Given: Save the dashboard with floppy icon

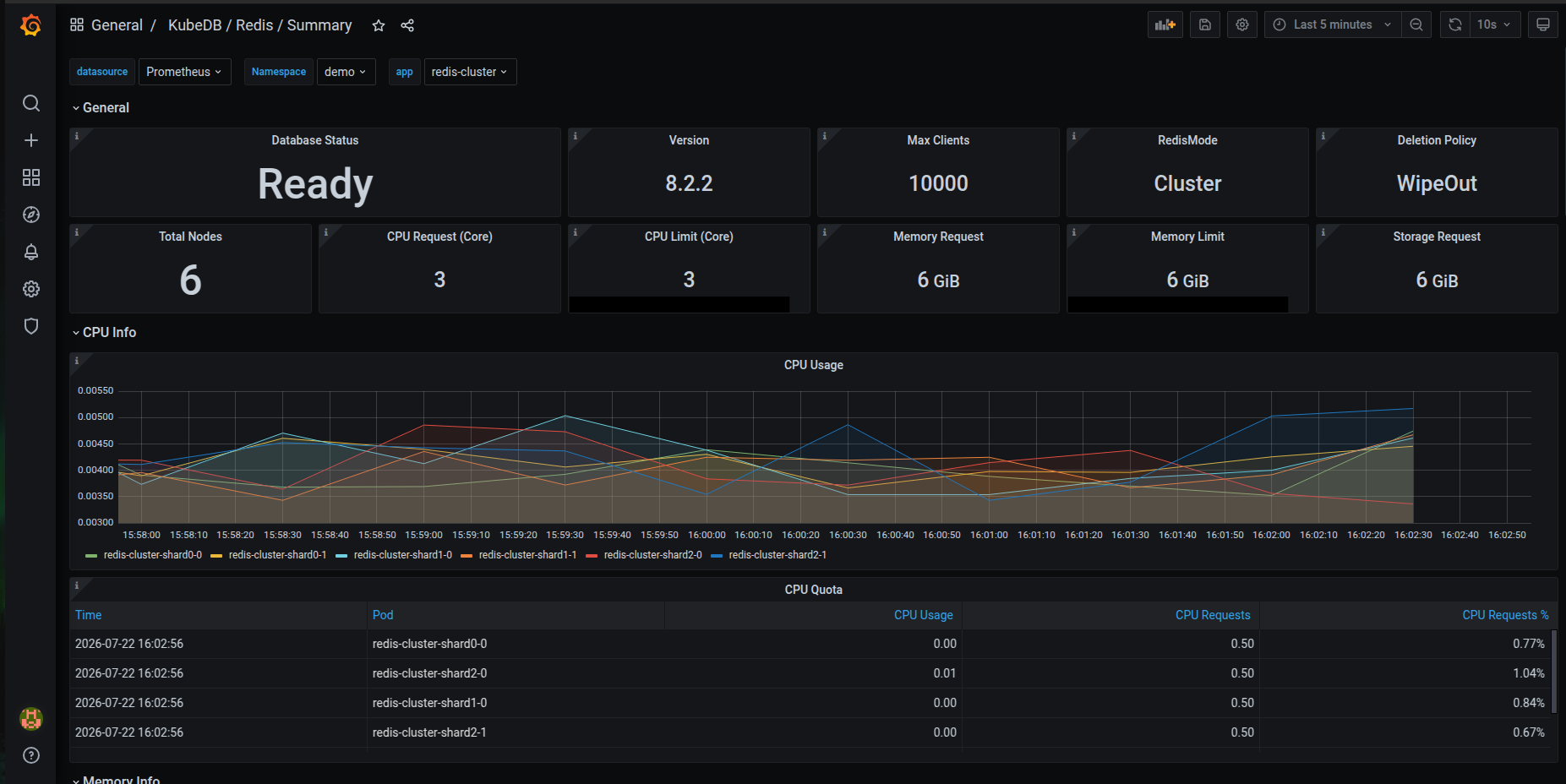Looking at the screenshot, I should [x=1205, y=24].
